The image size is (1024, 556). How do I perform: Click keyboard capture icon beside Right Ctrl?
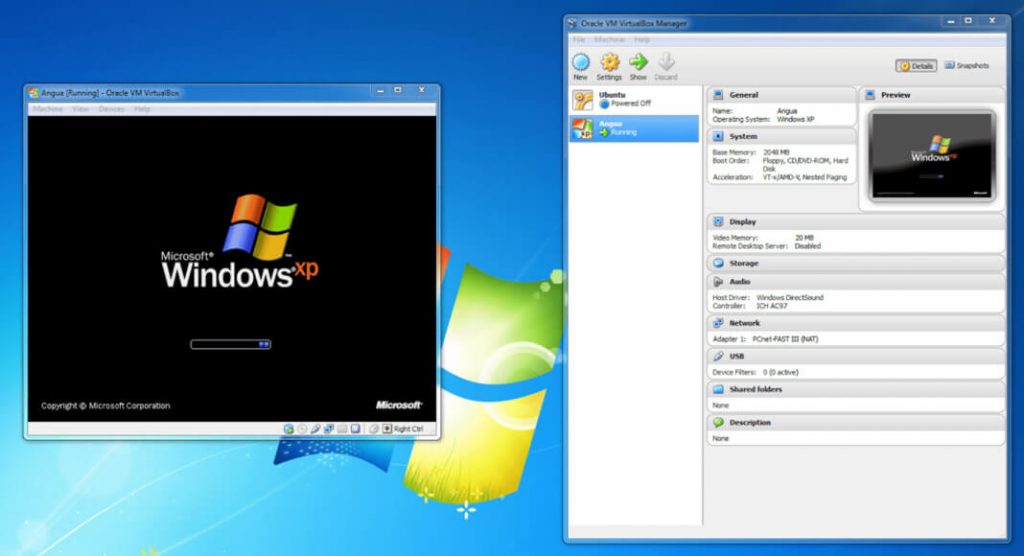coord(387,429)
